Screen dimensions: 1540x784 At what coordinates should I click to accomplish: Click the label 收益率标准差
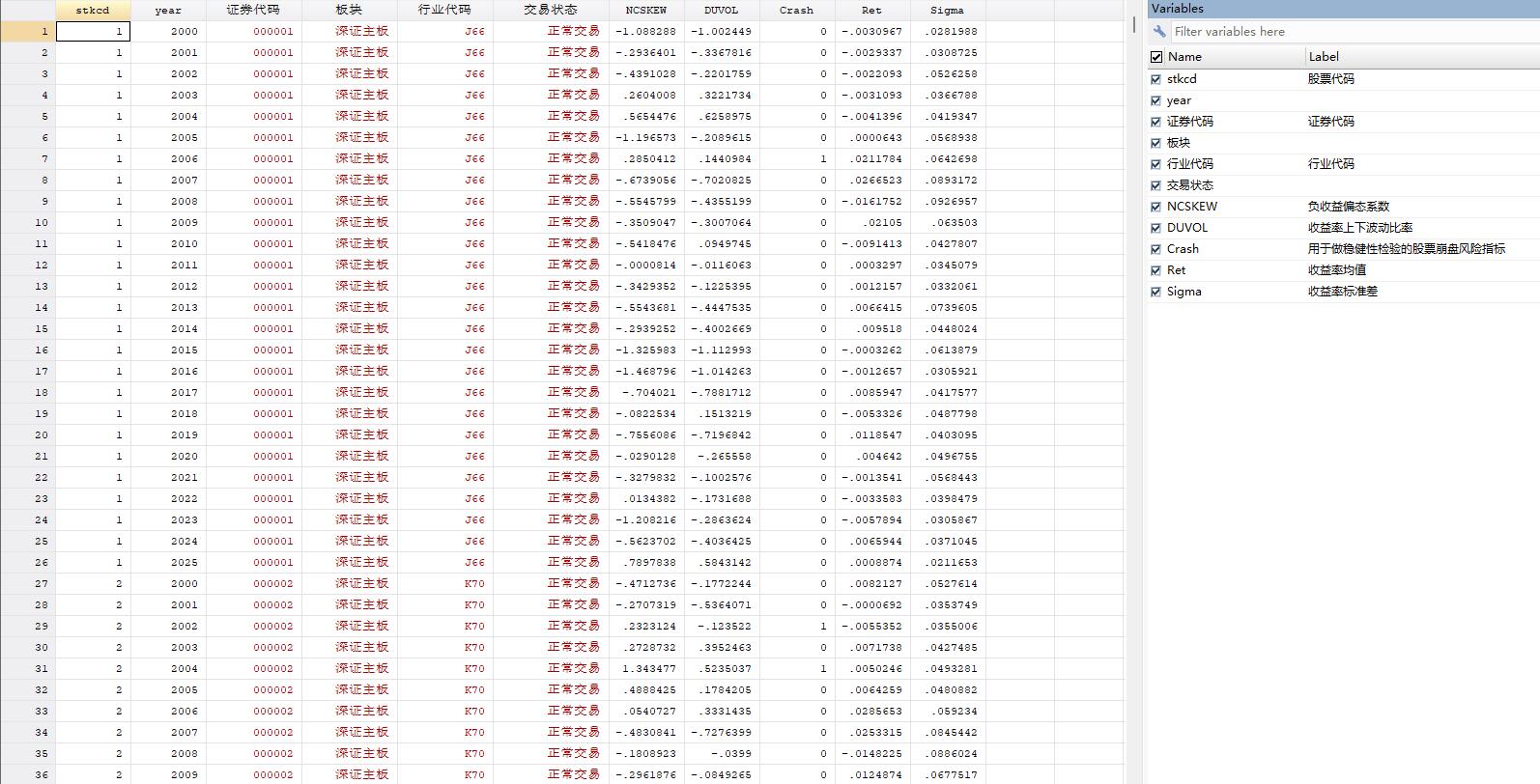coord(1343,292)
